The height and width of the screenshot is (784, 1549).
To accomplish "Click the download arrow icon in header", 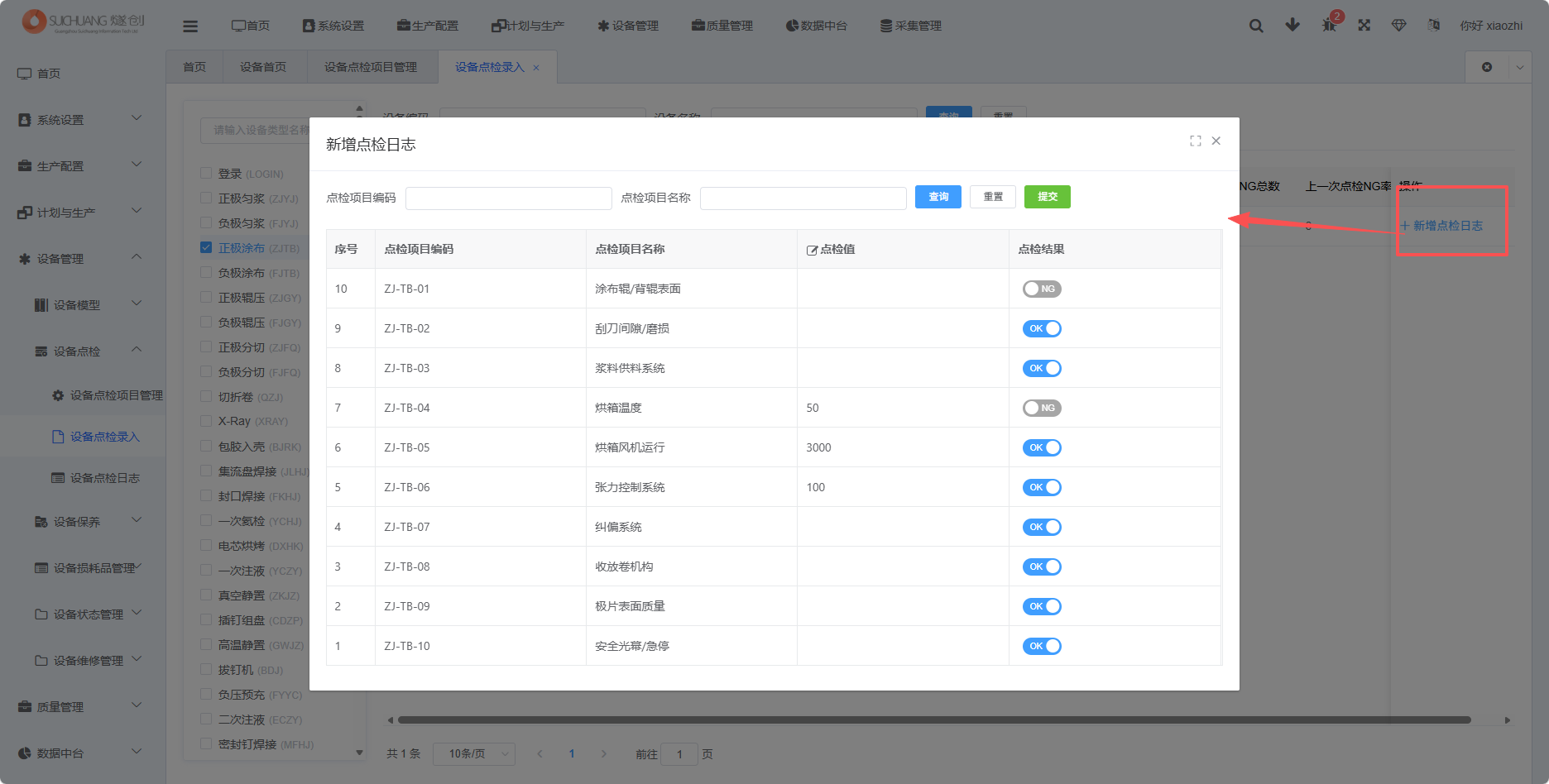I will 1292,26.
